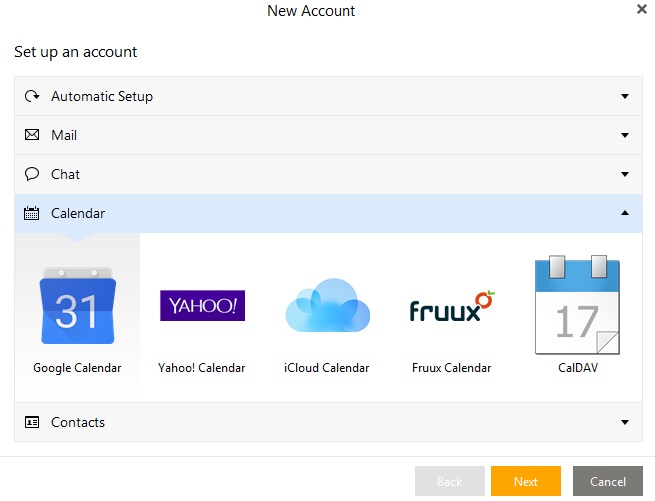Viewport: 655px width, 501px height.
Task: Choose the Yahoo! Calendar logo
Action: point(202,306)
